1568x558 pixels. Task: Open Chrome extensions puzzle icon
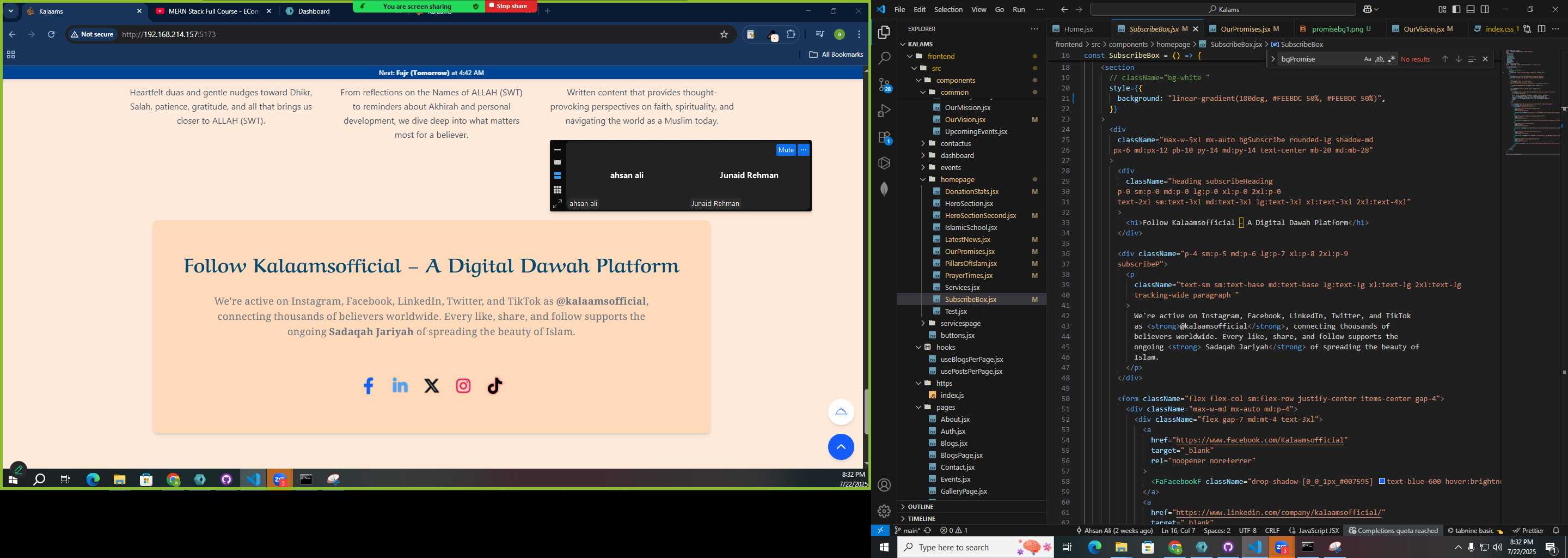tap(791, 34)
